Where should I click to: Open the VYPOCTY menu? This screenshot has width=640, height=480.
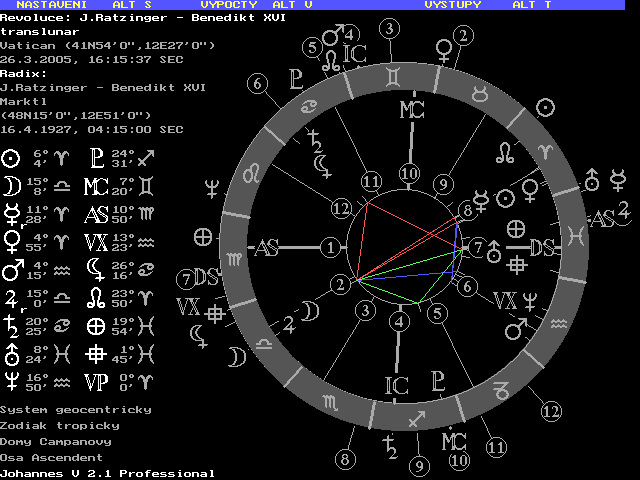pos(223,5)
